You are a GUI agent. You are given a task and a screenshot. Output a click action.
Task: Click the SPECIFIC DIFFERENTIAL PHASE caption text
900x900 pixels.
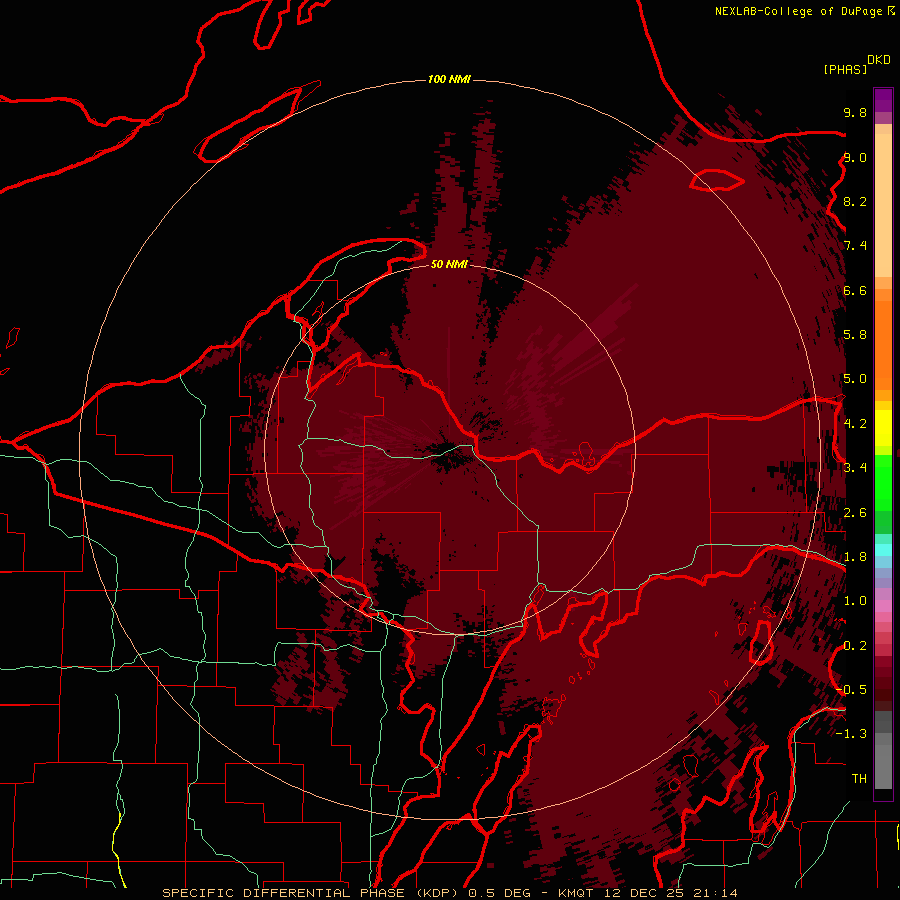(285, 893)
